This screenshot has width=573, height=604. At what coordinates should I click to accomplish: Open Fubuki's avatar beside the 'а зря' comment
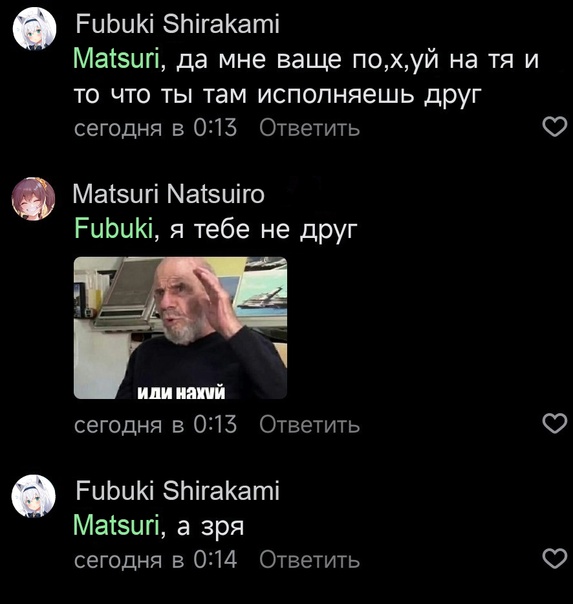tap(34, 496)
